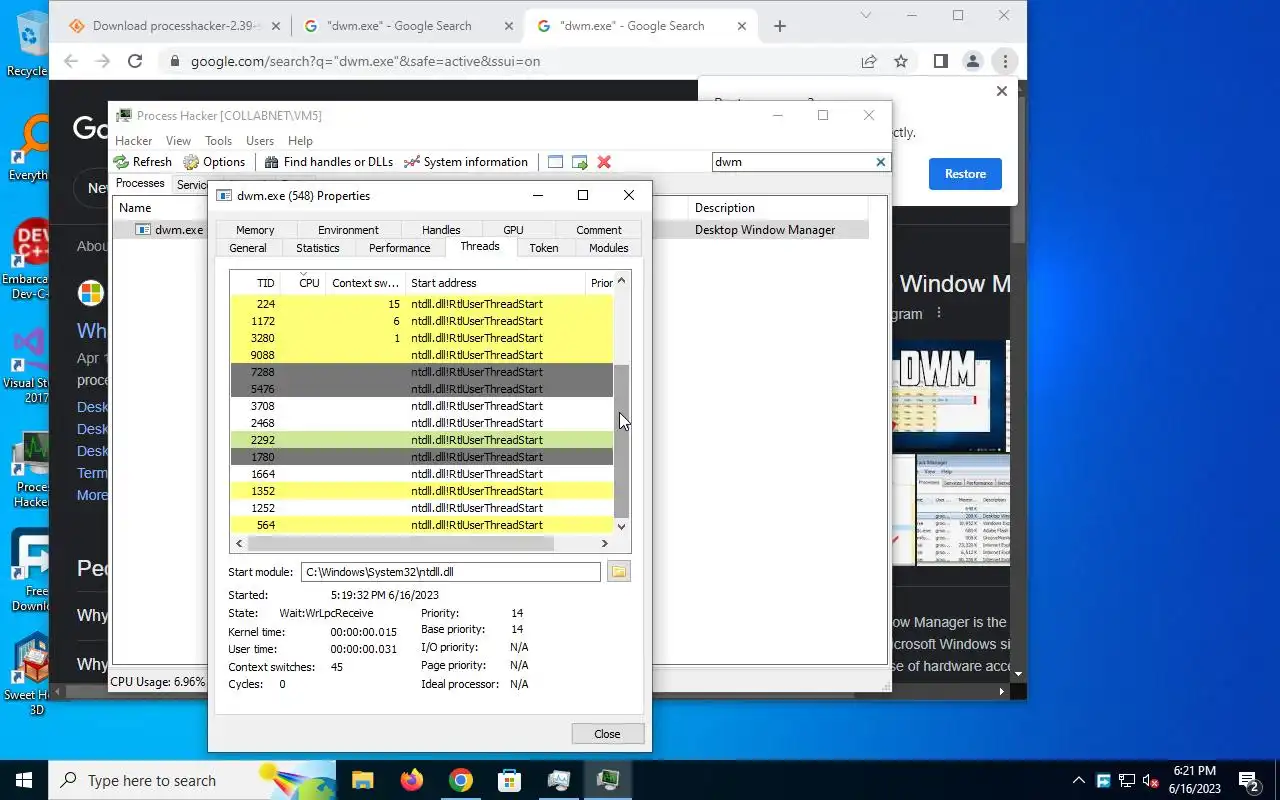The height and width of the screenshot is (800, 1280).
Task: Click the Start module path field
Action: 450,572
